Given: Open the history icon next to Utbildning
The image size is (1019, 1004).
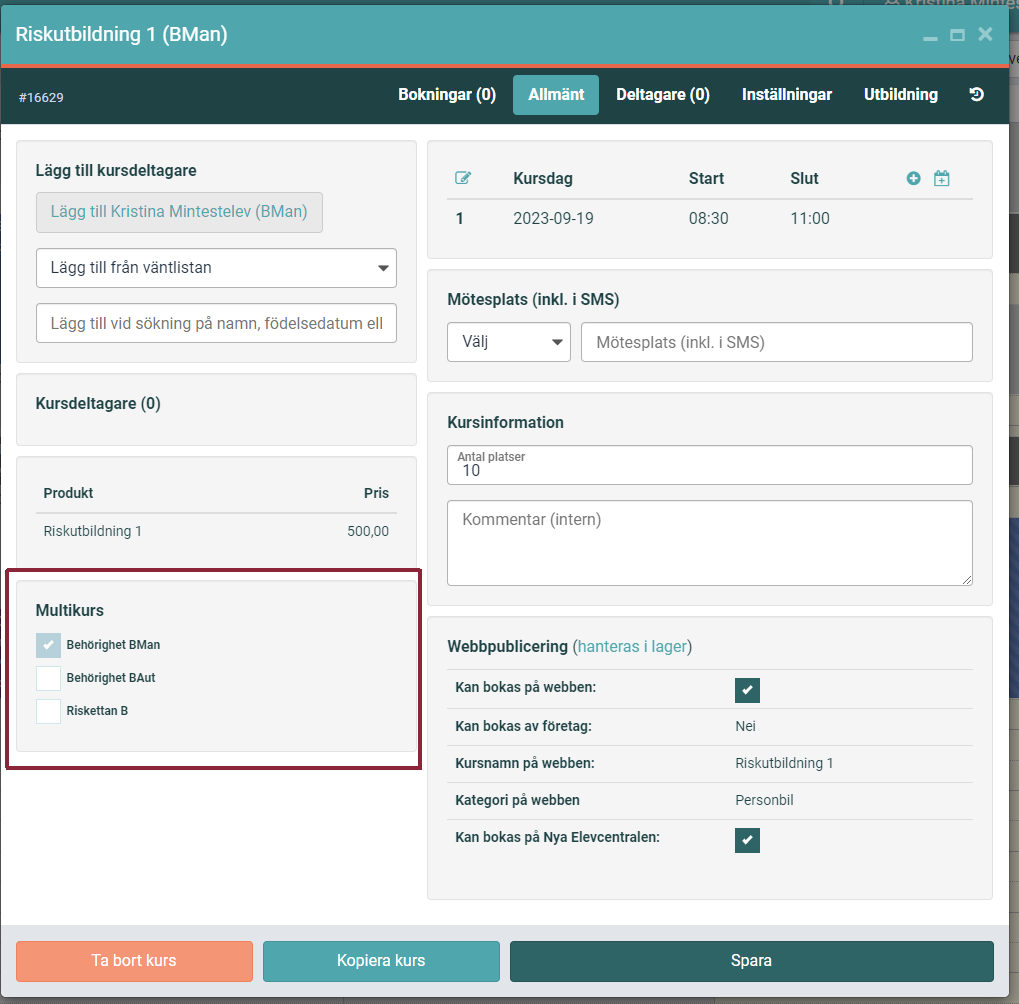Looking at the screenshot, I should tap(976, 95).
